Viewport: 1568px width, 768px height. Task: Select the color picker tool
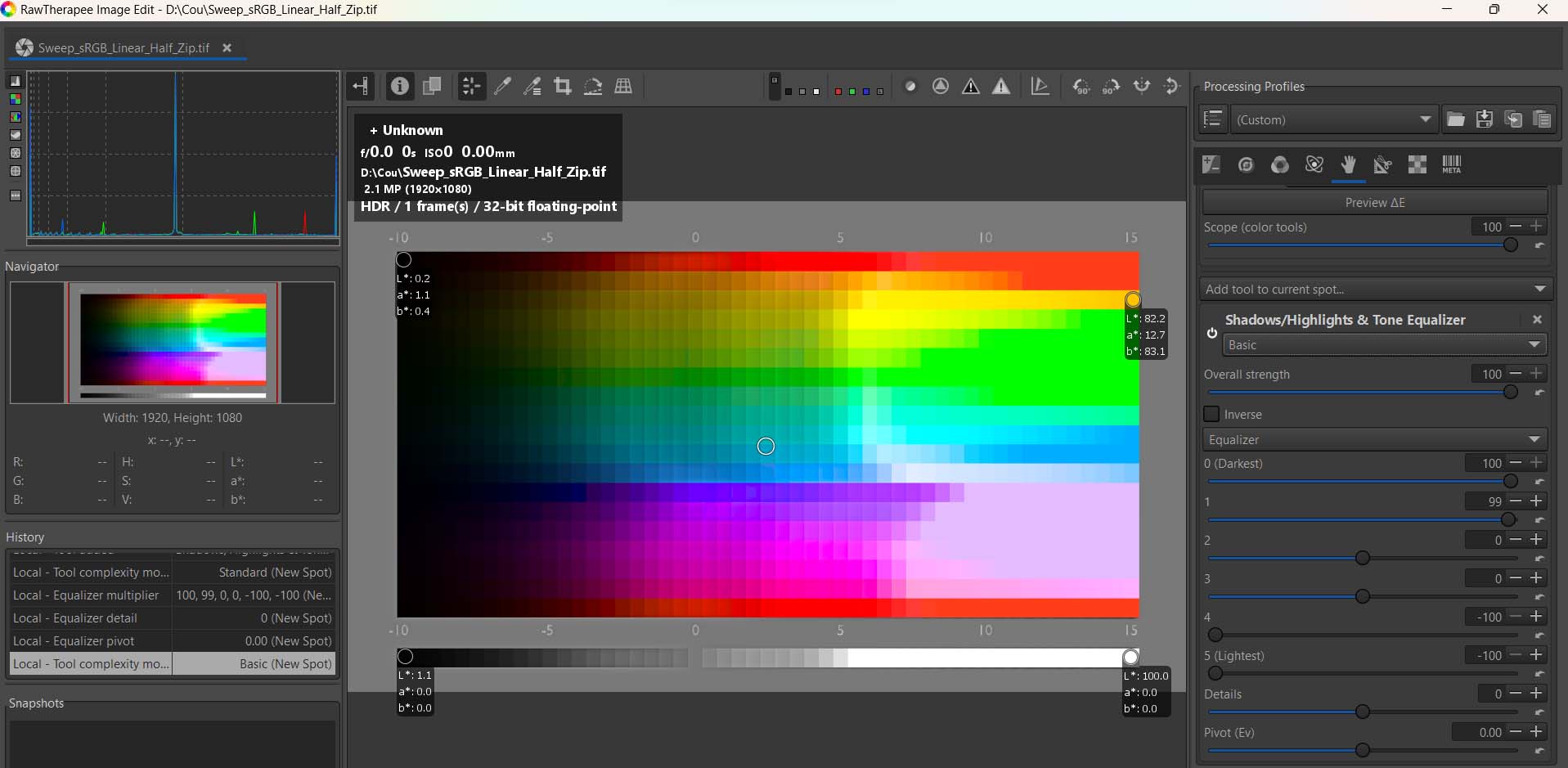click(x=503, y=86)
